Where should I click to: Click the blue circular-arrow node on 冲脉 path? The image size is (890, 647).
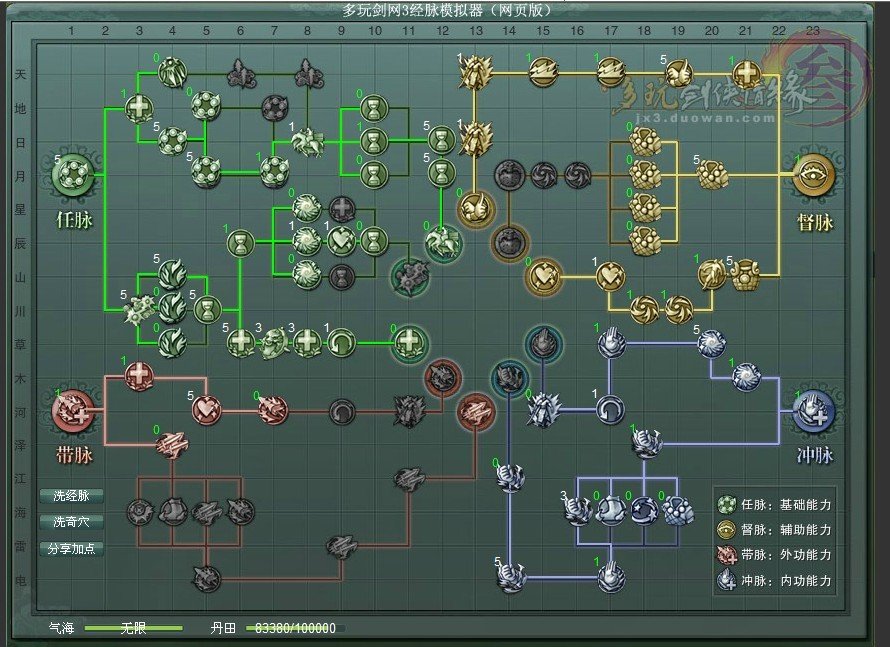tap(610, 409)
